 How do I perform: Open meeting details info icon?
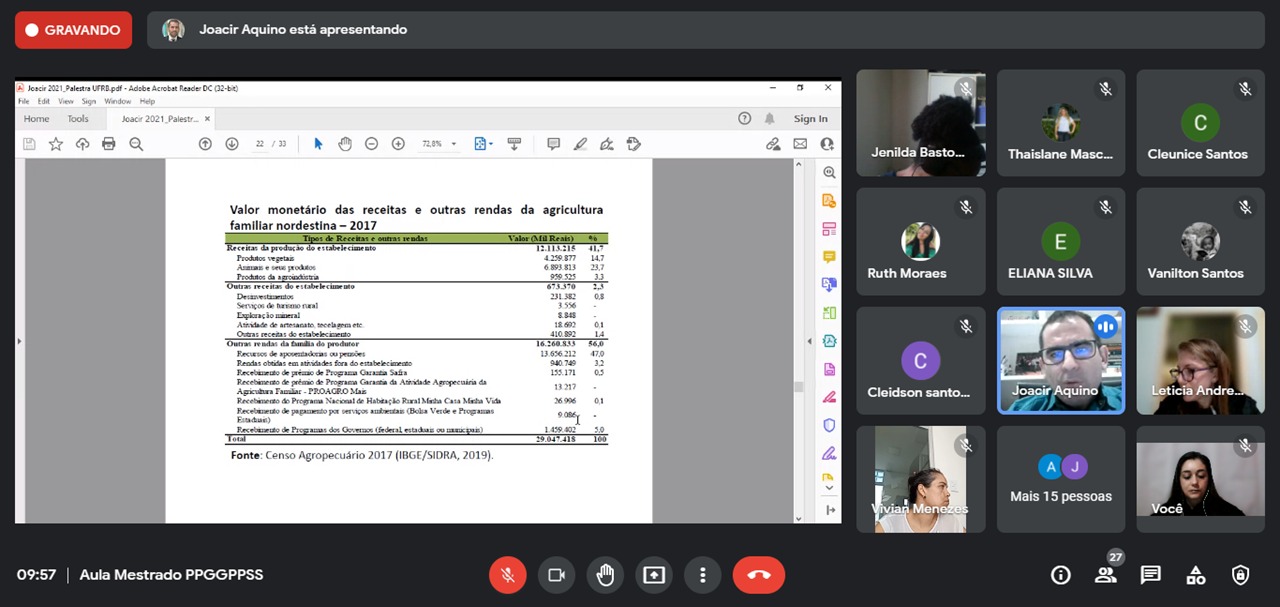(x=1061, y=575)
